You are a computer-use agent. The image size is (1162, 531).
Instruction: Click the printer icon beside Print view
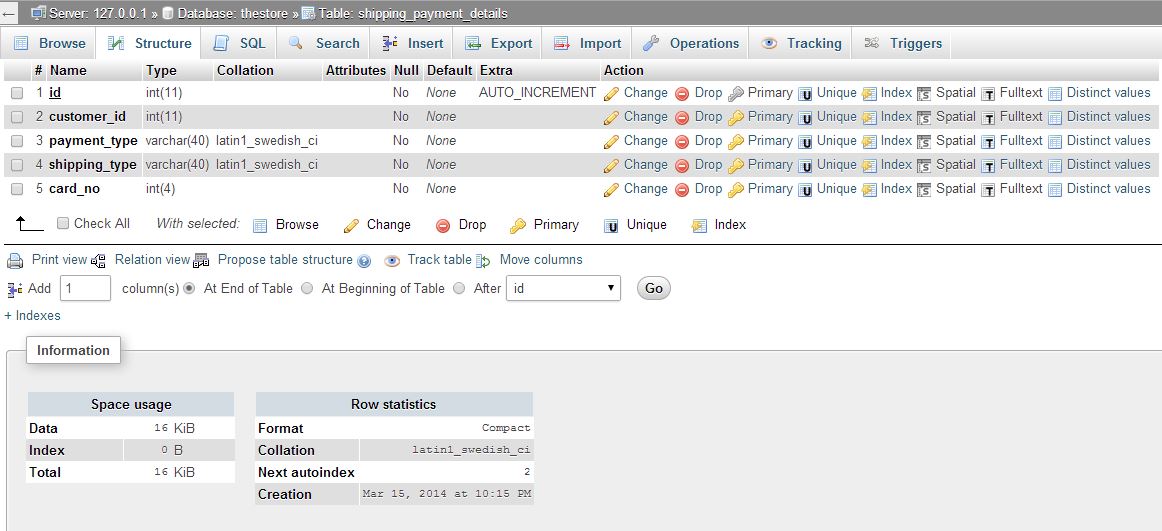15,261
